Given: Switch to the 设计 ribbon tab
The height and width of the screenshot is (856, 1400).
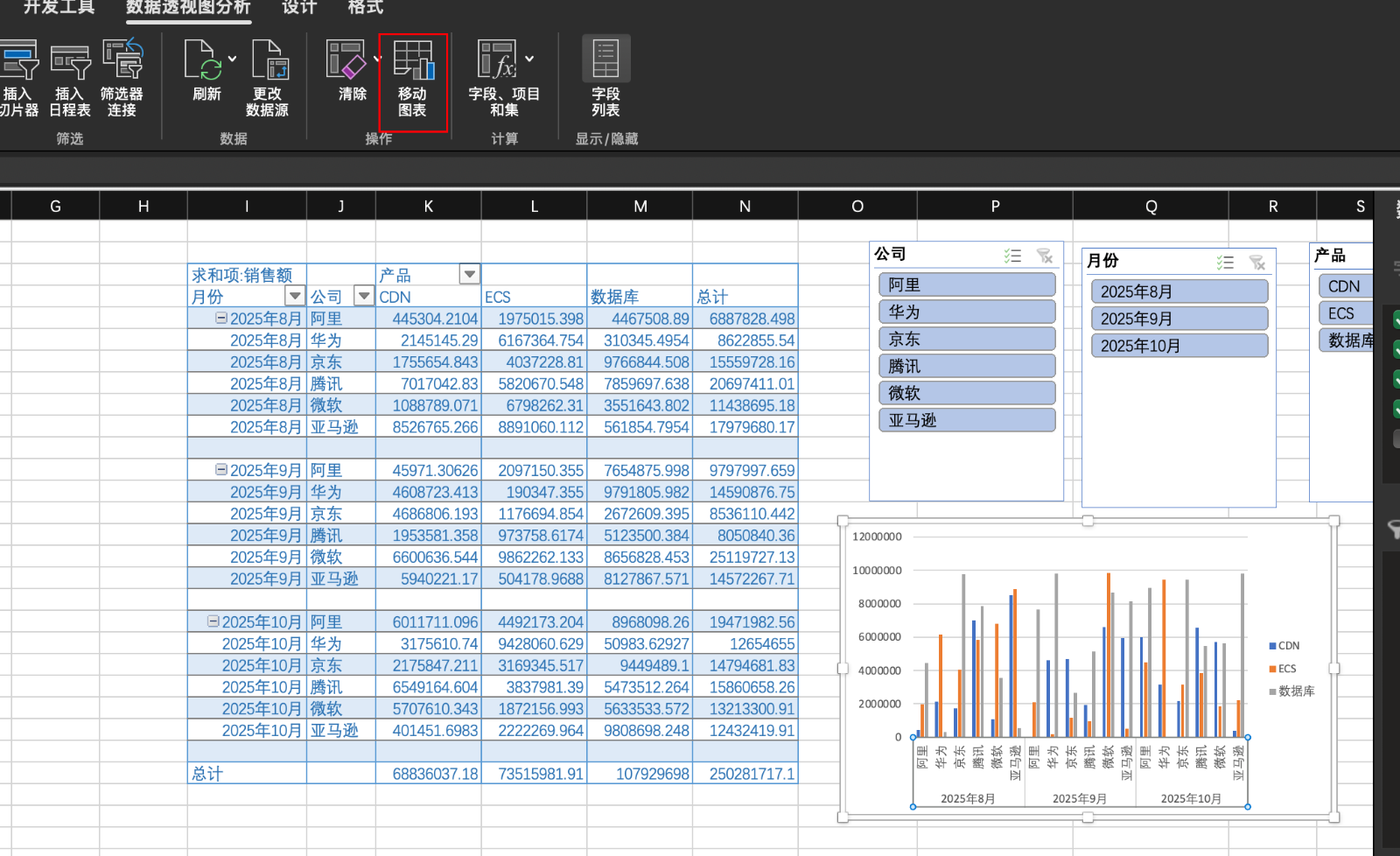Looking at the screenshot, I should (299, 8).
